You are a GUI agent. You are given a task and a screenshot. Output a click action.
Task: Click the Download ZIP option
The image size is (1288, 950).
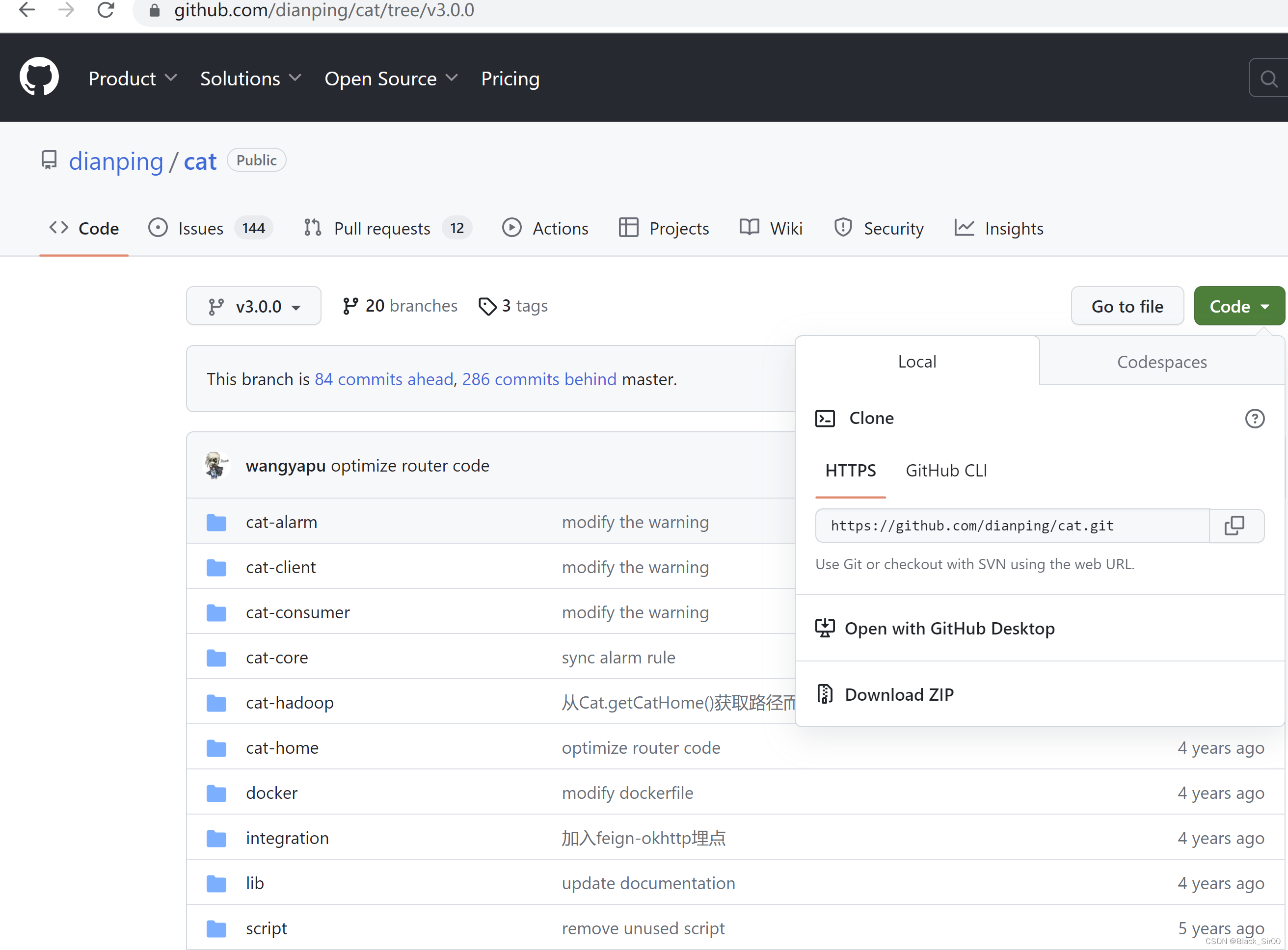pyautogui.click(x=899, y=694)
